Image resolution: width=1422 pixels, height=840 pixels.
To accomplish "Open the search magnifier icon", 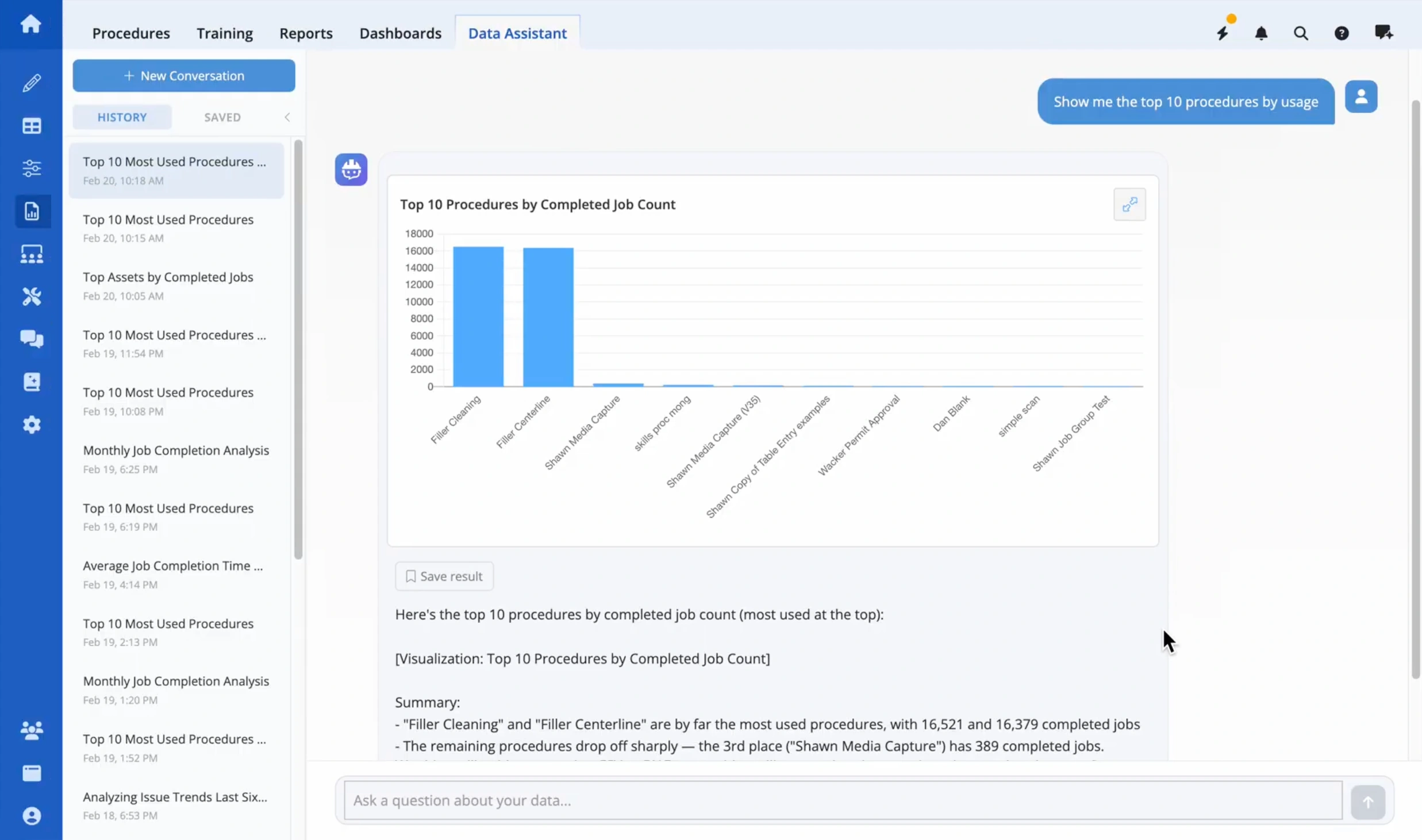I will (x=1301, y=33).
